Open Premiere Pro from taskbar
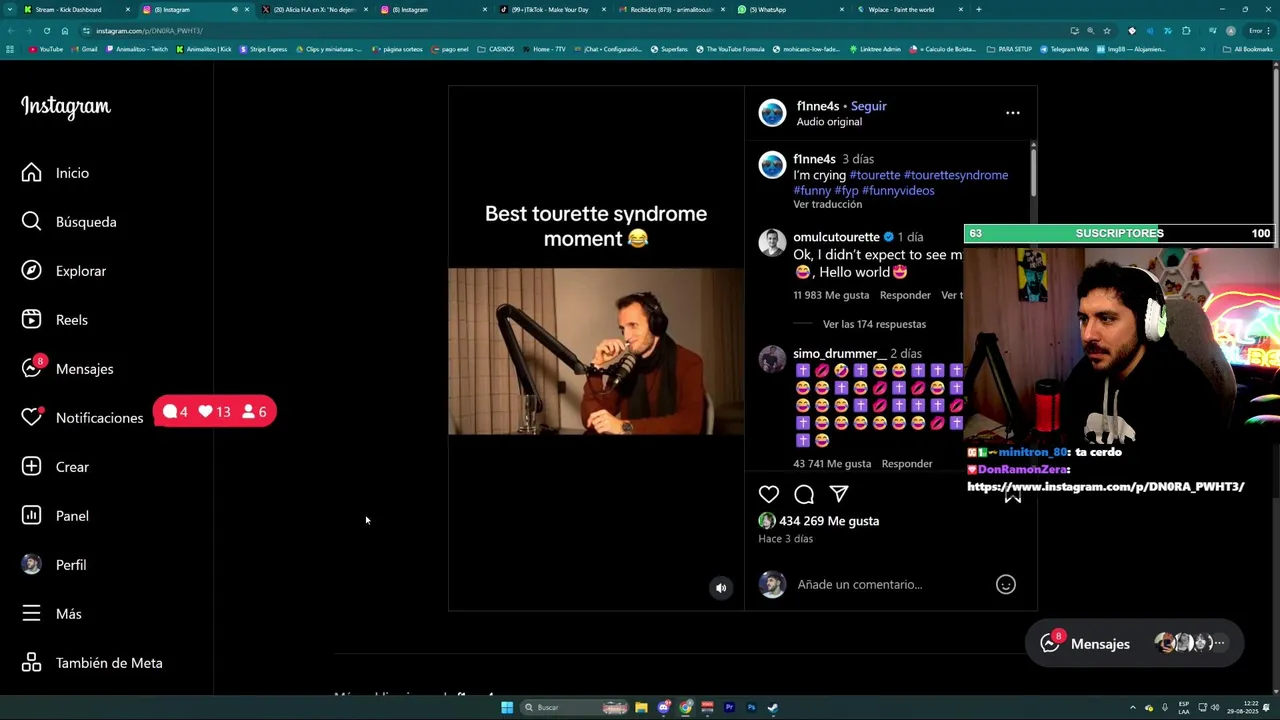The width and height of the screenshot is (1280, 720). click(x=729, y=708)
